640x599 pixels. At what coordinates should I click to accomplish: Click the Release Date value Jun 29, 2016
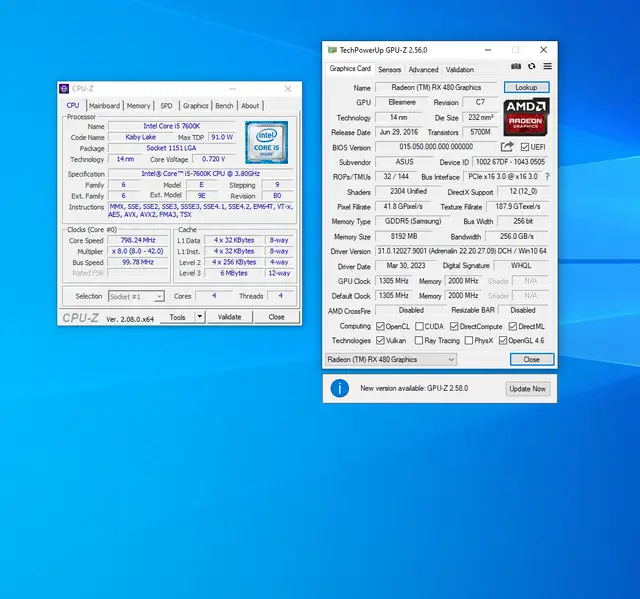tap(398, 132)
